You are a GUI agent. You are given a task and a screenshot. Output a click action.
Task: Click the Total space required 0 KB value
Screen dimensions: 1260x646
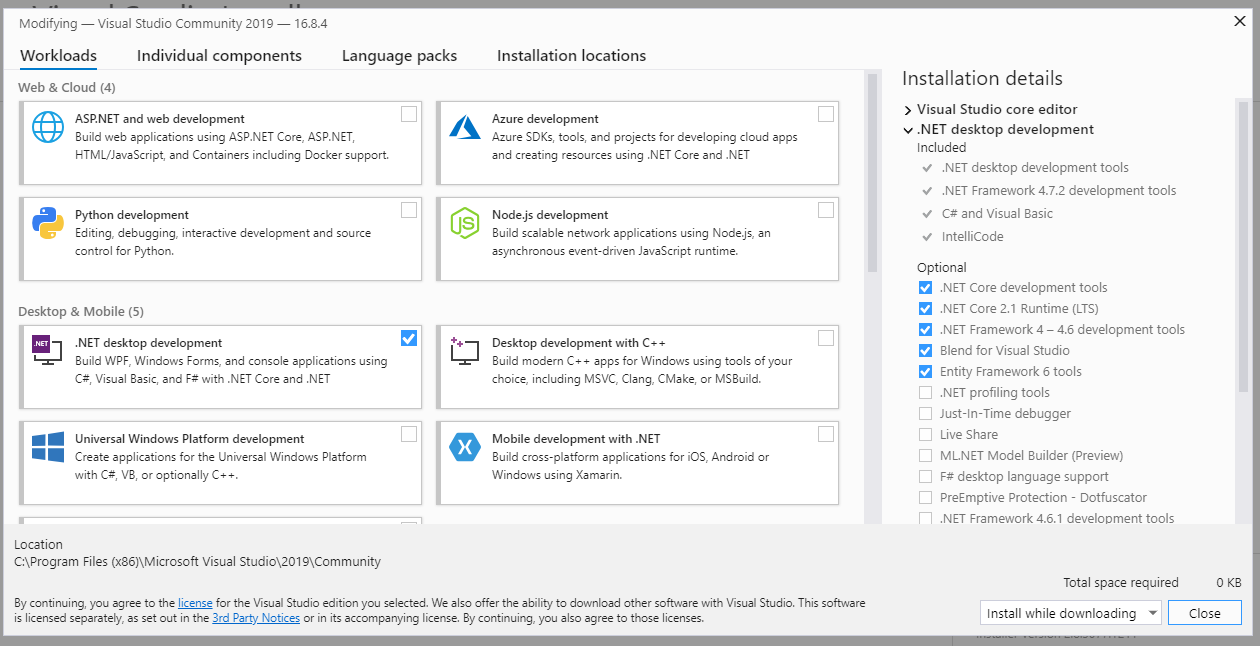tap(1229, 583)
